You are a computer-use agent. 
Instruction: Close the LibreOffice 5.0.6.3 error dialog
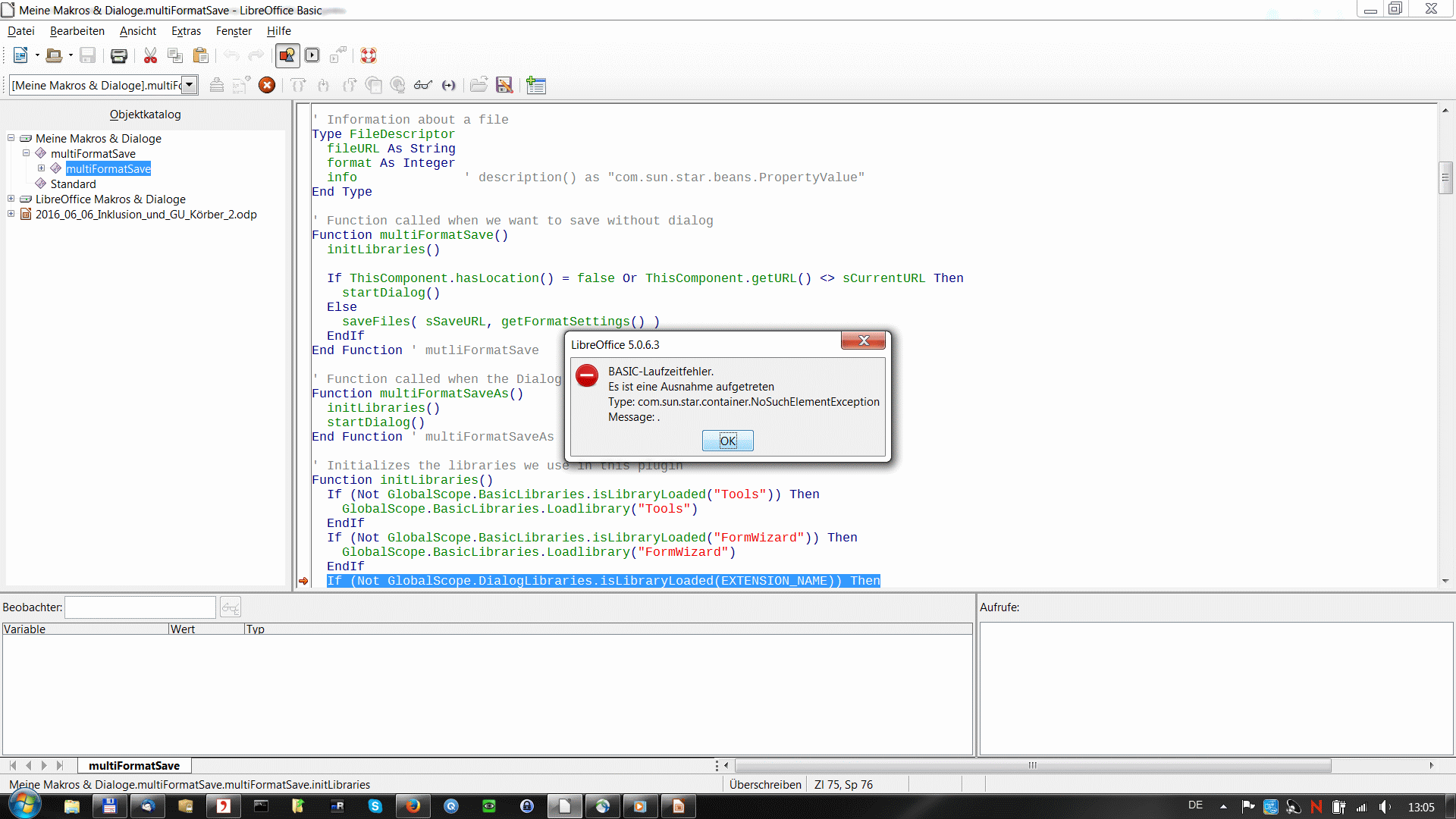(x=863, y=341)
